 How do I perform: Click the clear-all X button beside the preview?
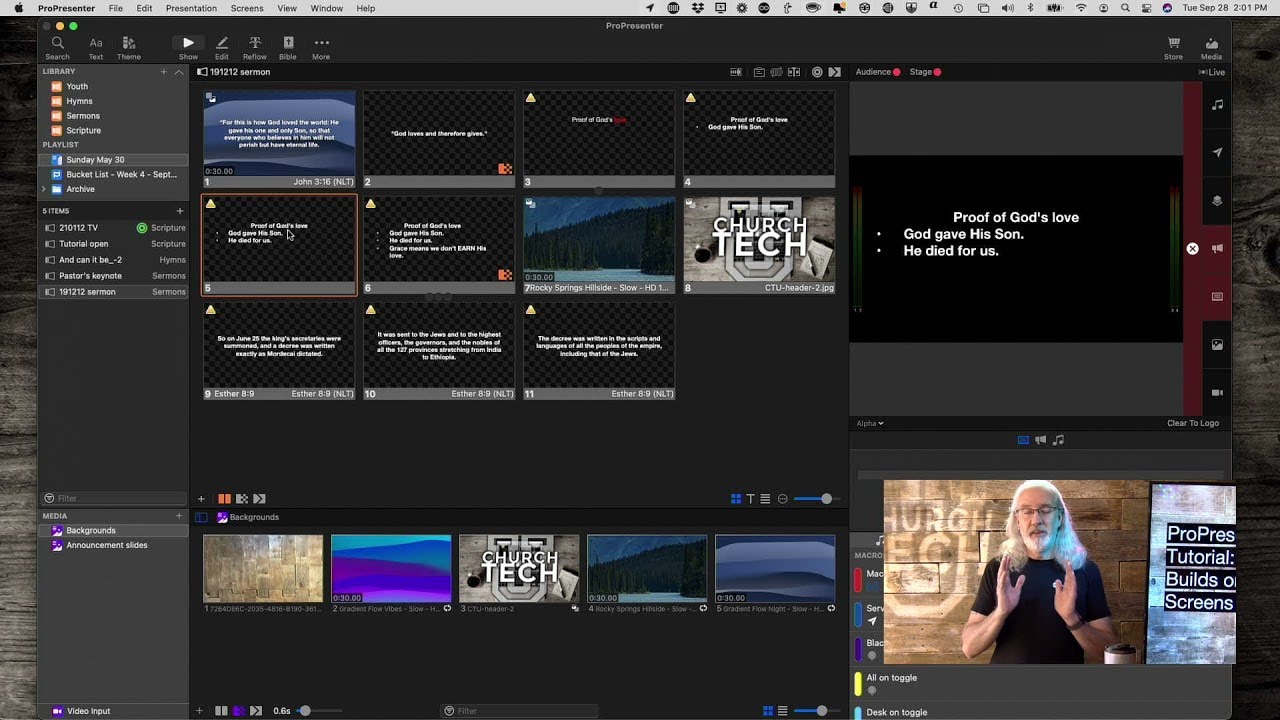[x=1192, y=248]
